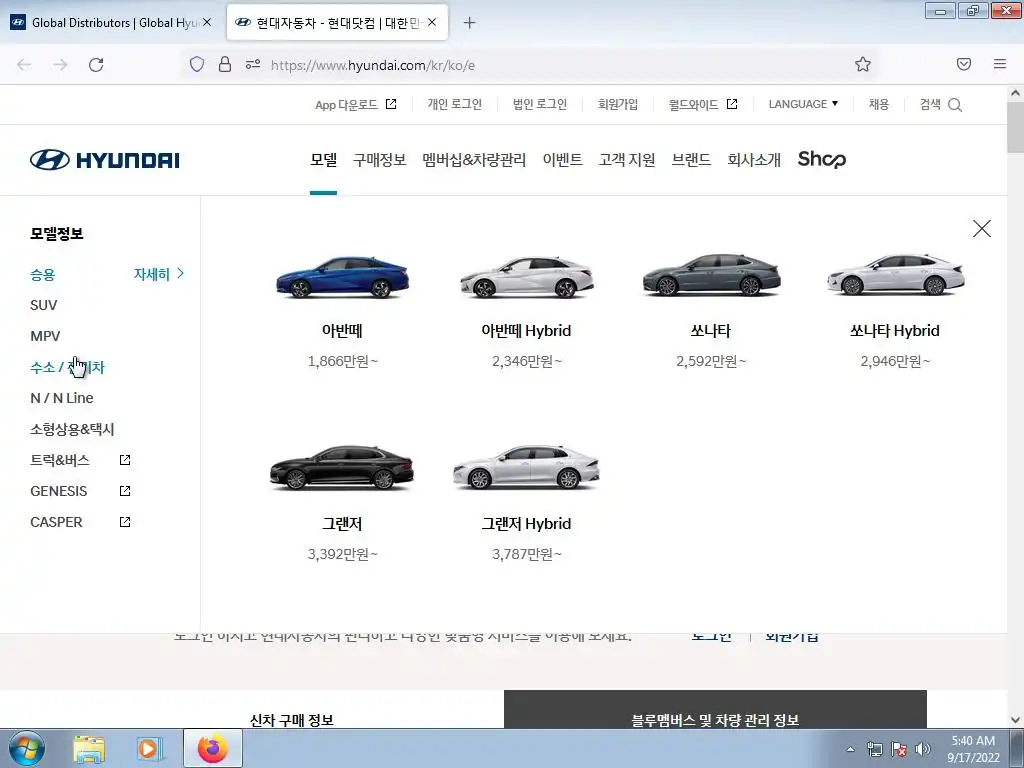1024x768 pixels.
Task: Click the 쏘나타 Hybrid car image
Action: (895, 275)
